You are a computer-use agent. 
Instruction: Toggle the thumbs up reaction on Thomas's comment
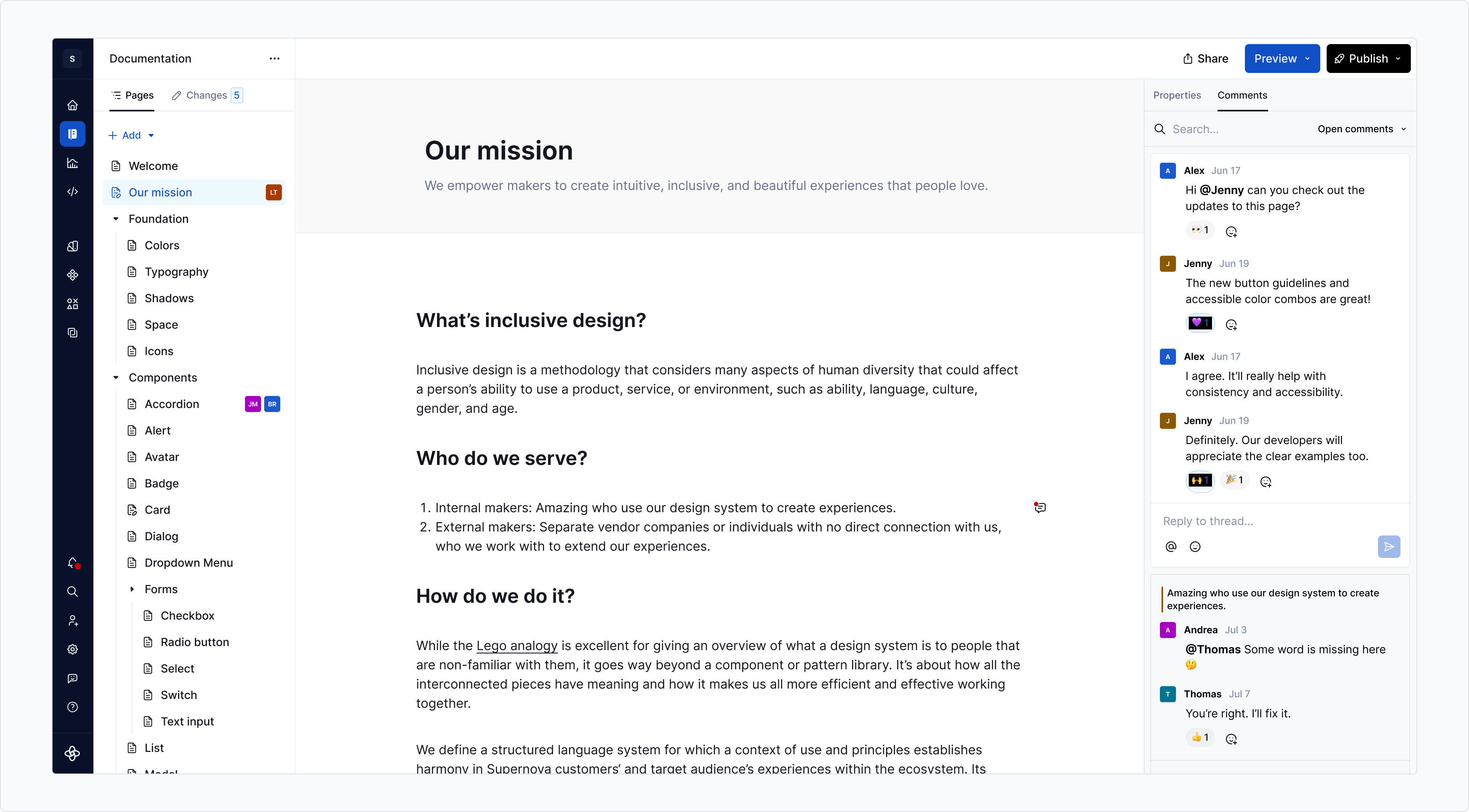[1200, 737]
